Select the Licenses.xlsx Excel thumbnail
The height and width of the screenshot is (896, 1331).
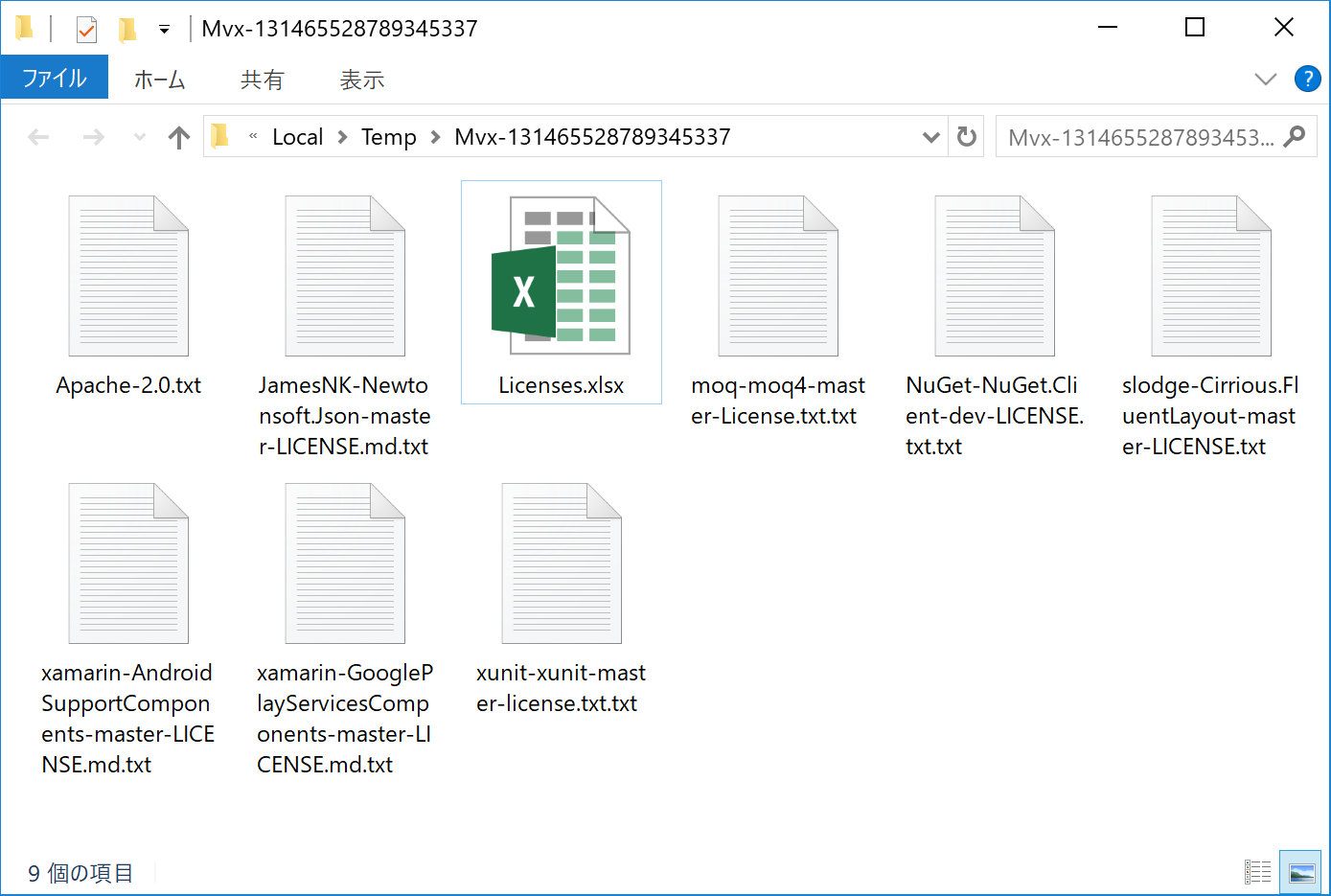(x=561, y=276)
